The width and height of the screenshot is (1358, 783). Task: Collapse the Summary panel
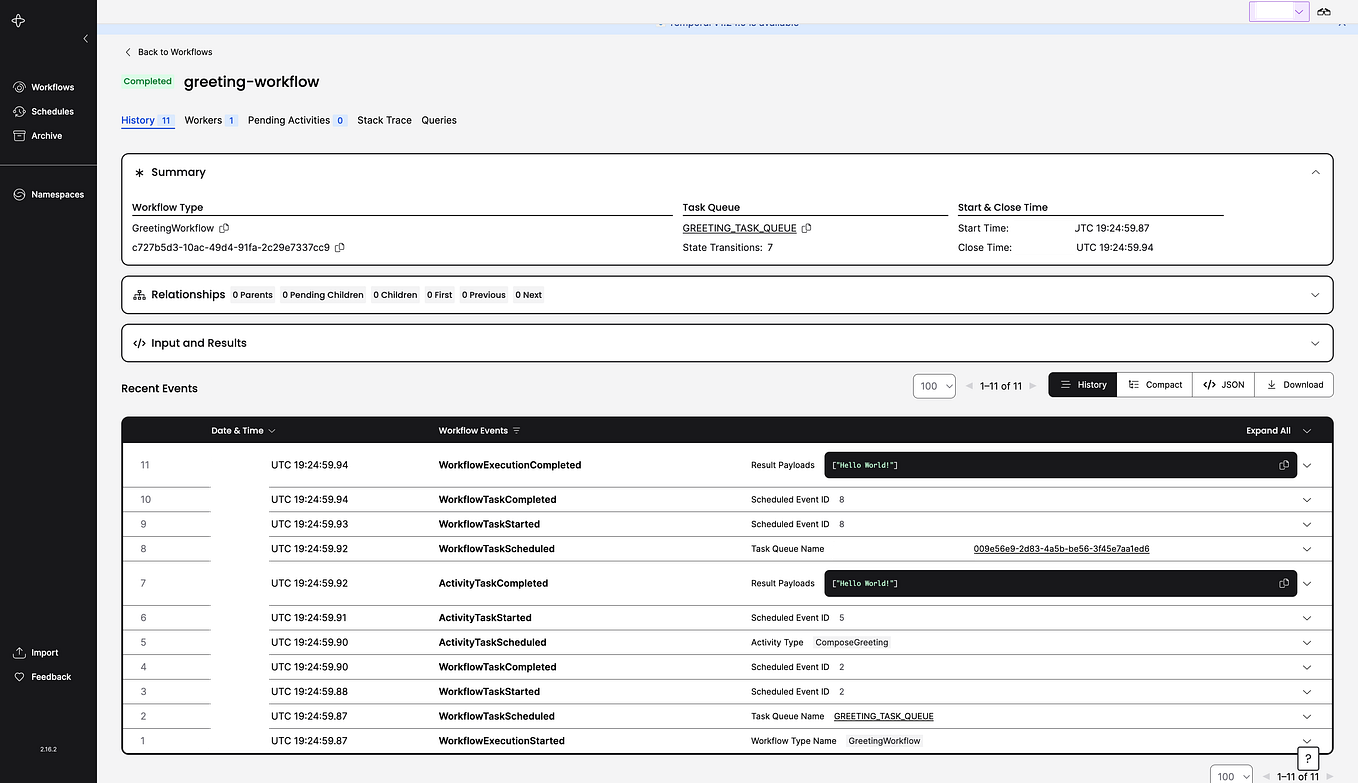[x=1315, y=171]
